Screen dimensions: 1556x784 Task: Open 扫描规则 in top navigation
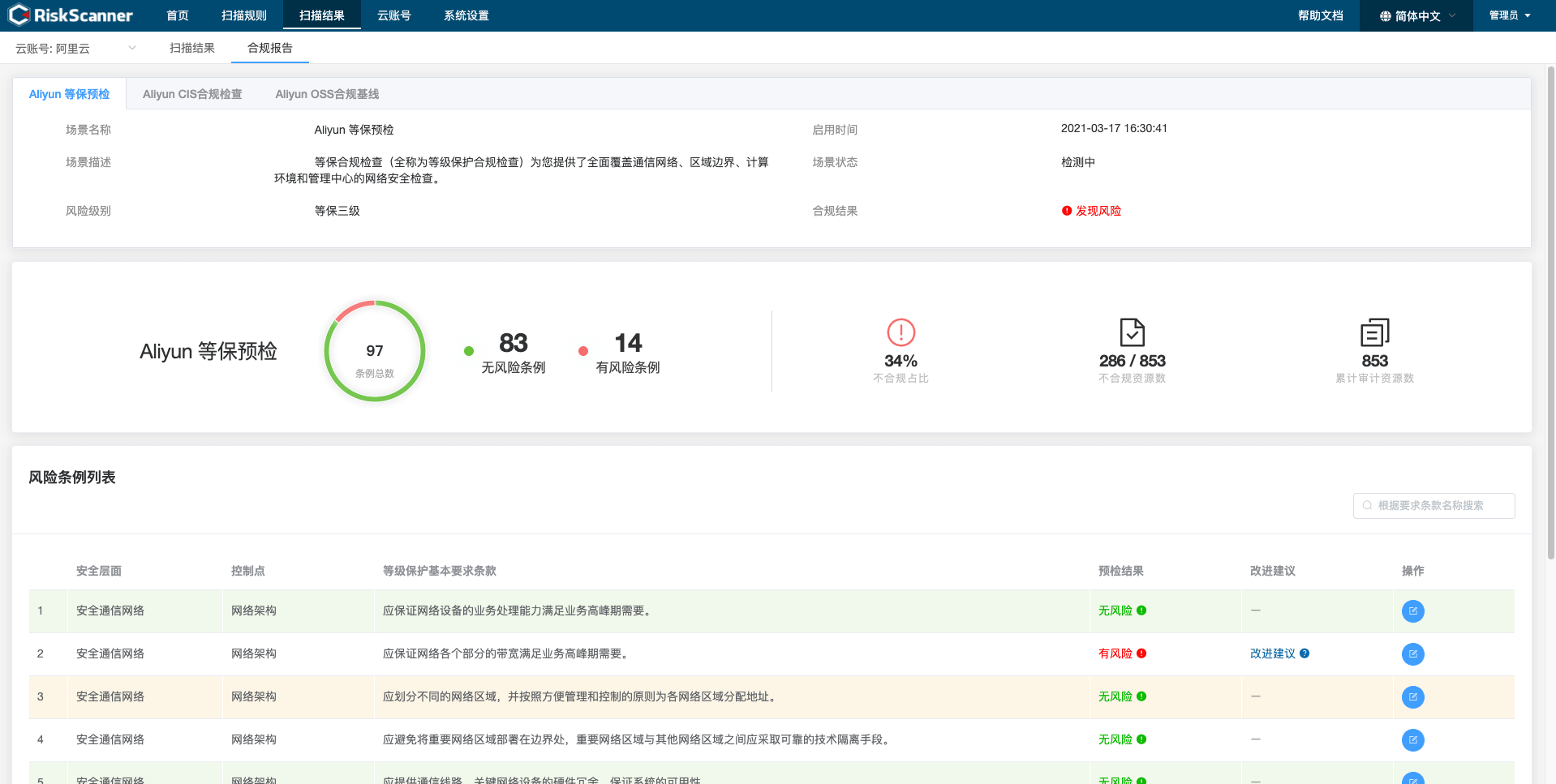pyautogui.click(x=243, y=15)
